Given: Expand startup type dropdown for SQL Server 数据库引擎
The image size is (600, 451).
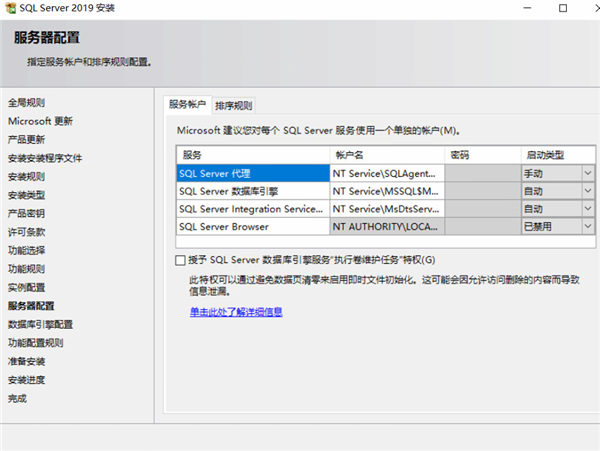Looking at the screenshot, I should (587, 191).
